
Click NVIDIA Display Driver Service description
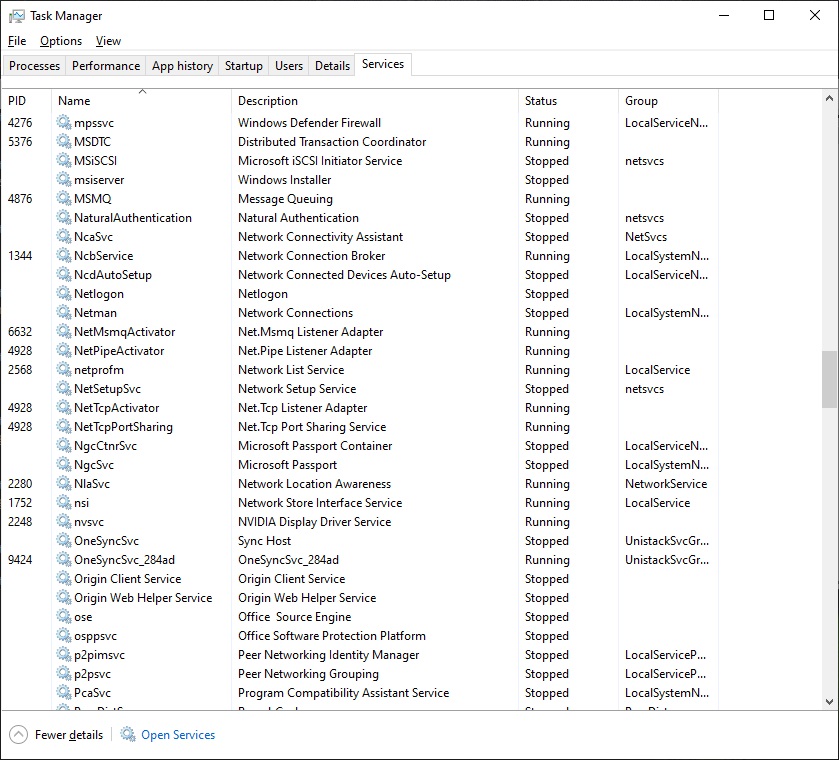point(315,522)
